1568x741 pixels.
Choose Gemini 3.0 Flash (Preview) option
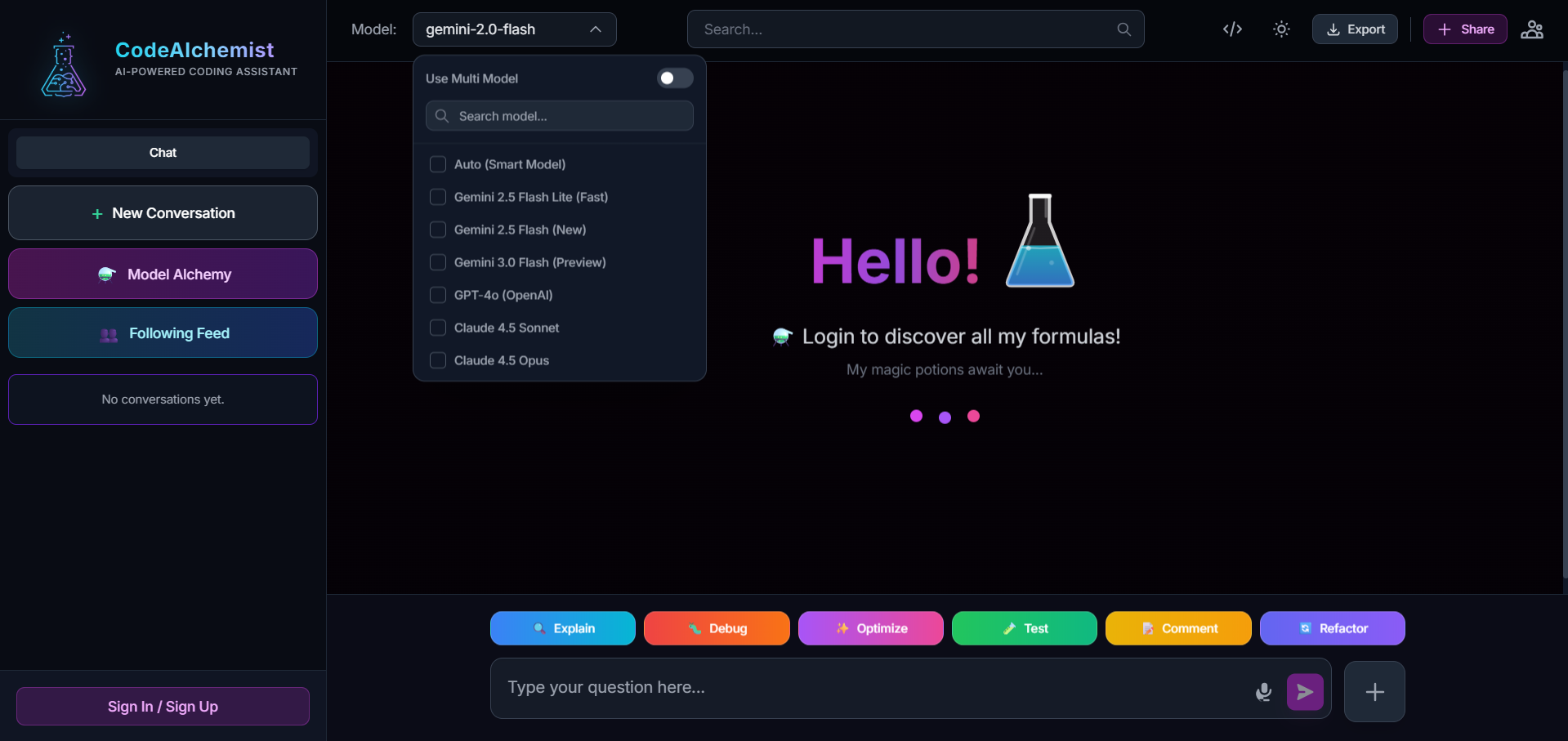pos(529,262)
